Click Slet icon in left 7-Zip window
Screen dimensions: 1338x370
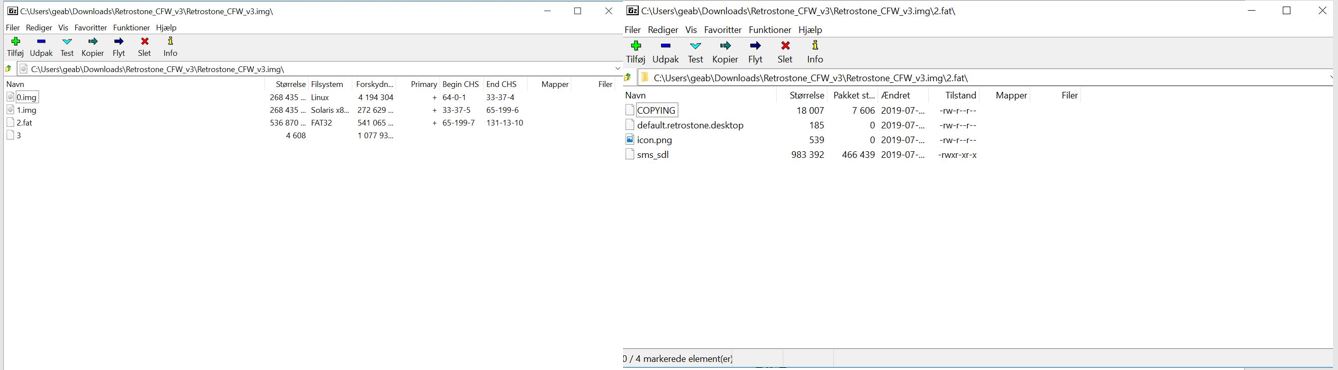pos(144,42)
